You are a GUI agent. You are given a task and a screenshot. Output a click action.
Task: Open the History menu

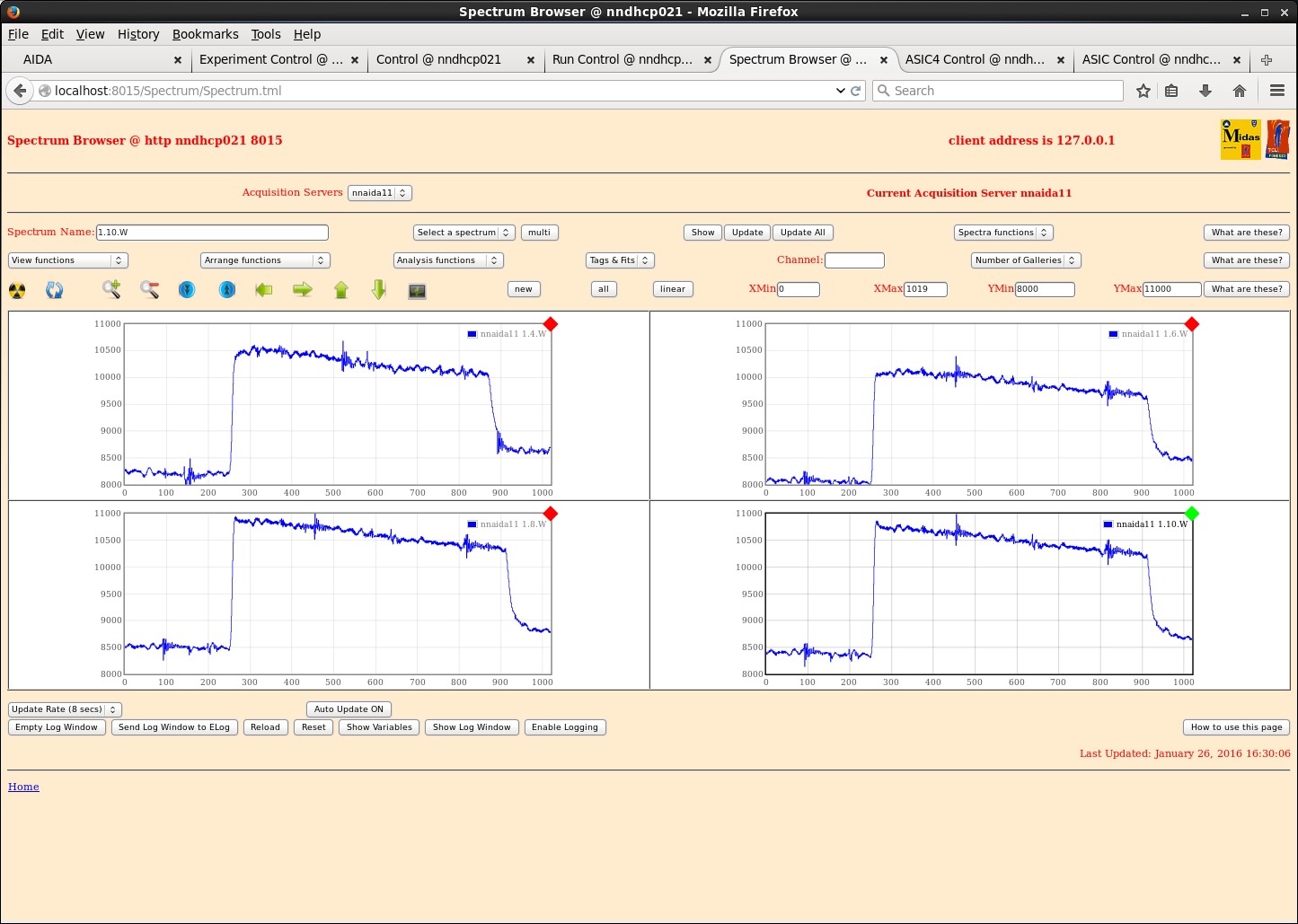pos(138,34)
